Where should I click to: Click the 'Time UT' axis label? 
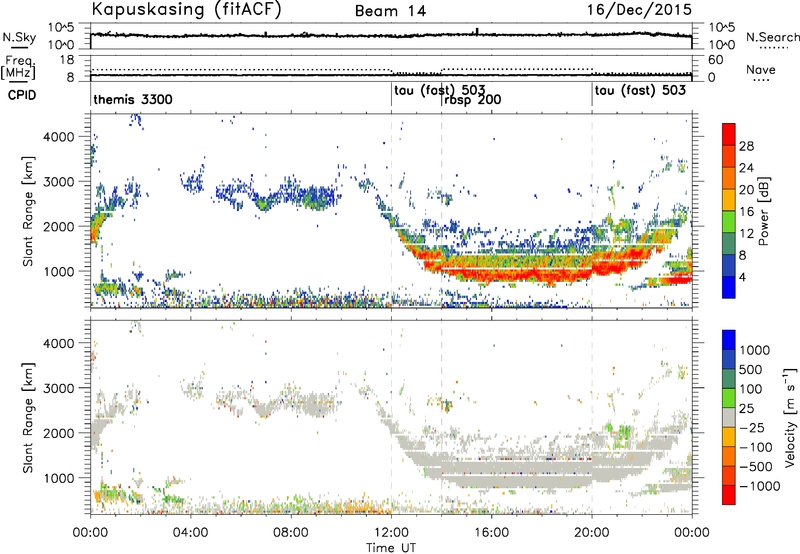click(391, 548)
